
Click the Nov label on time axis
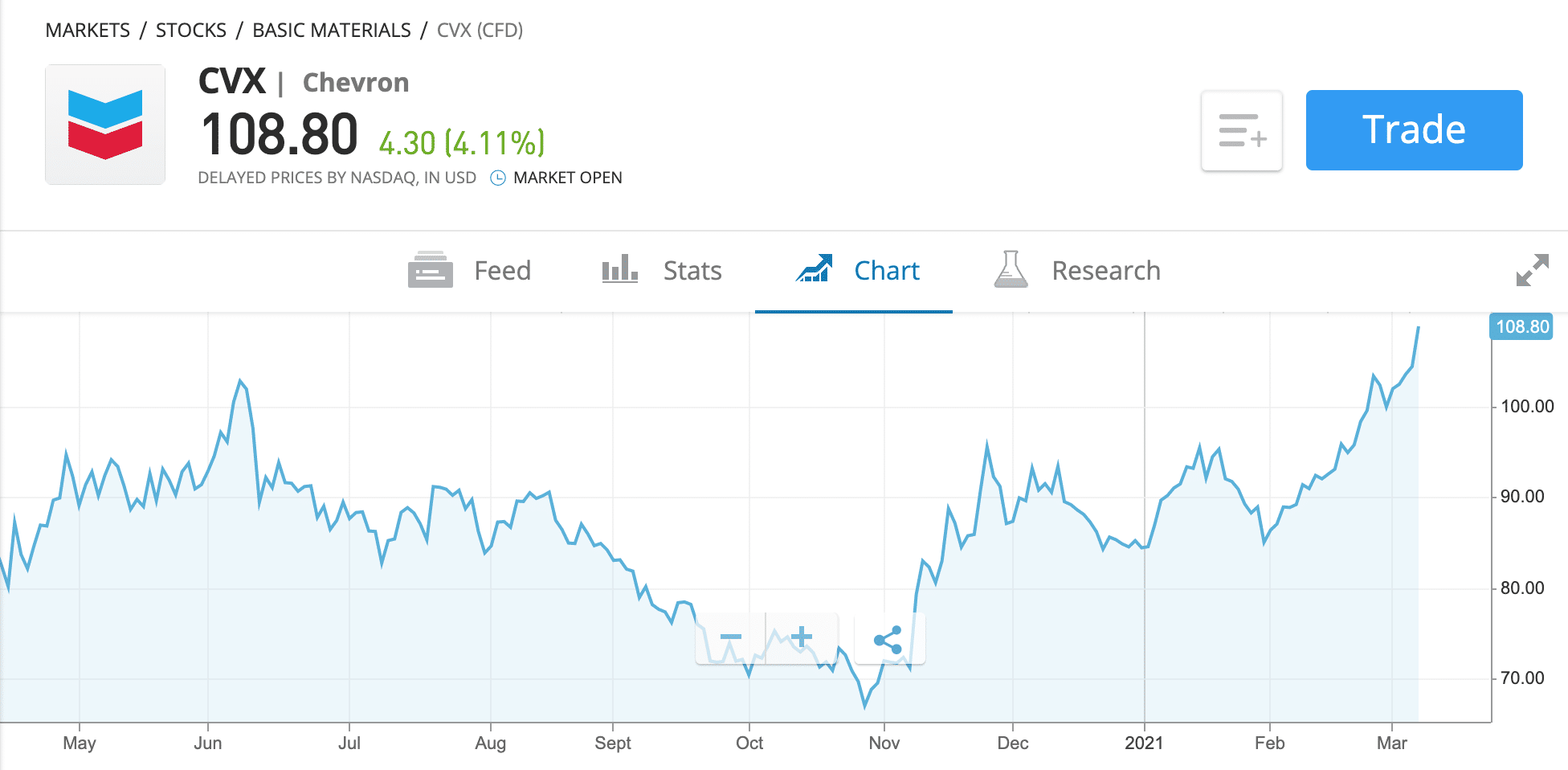(884, 743)
